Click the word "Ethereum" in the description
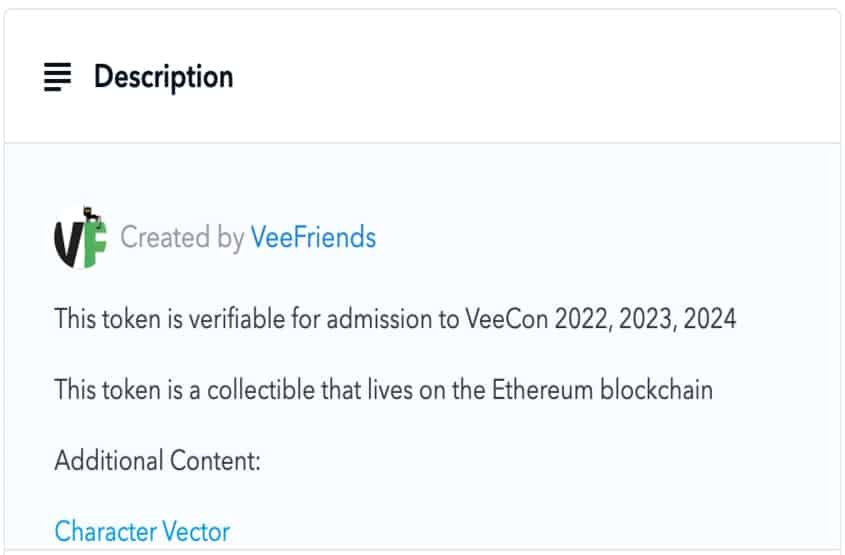 542,390
